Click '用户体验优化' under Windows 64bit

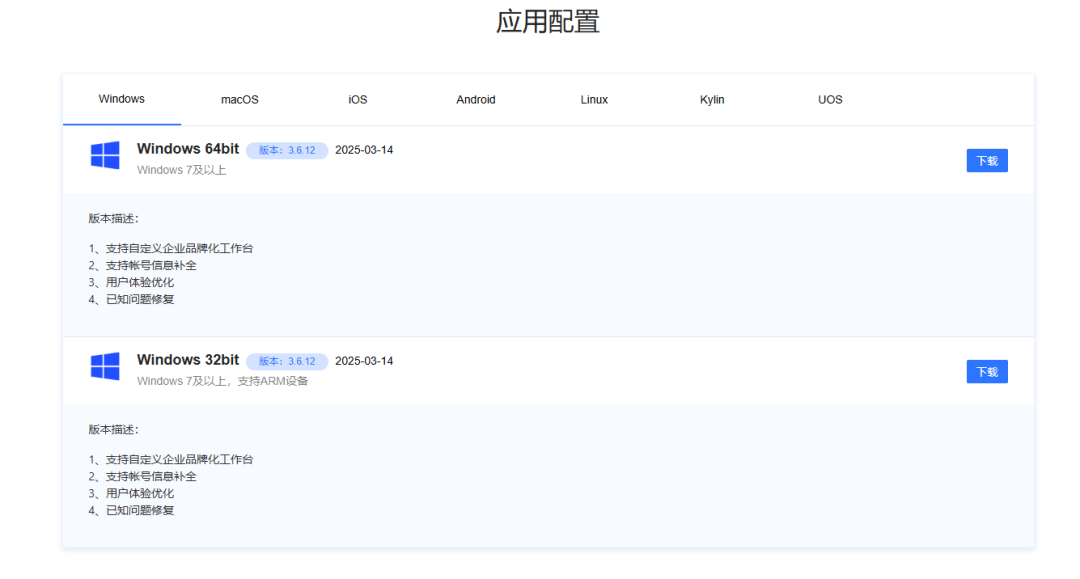pyautogui.click(x=140, y=283)
